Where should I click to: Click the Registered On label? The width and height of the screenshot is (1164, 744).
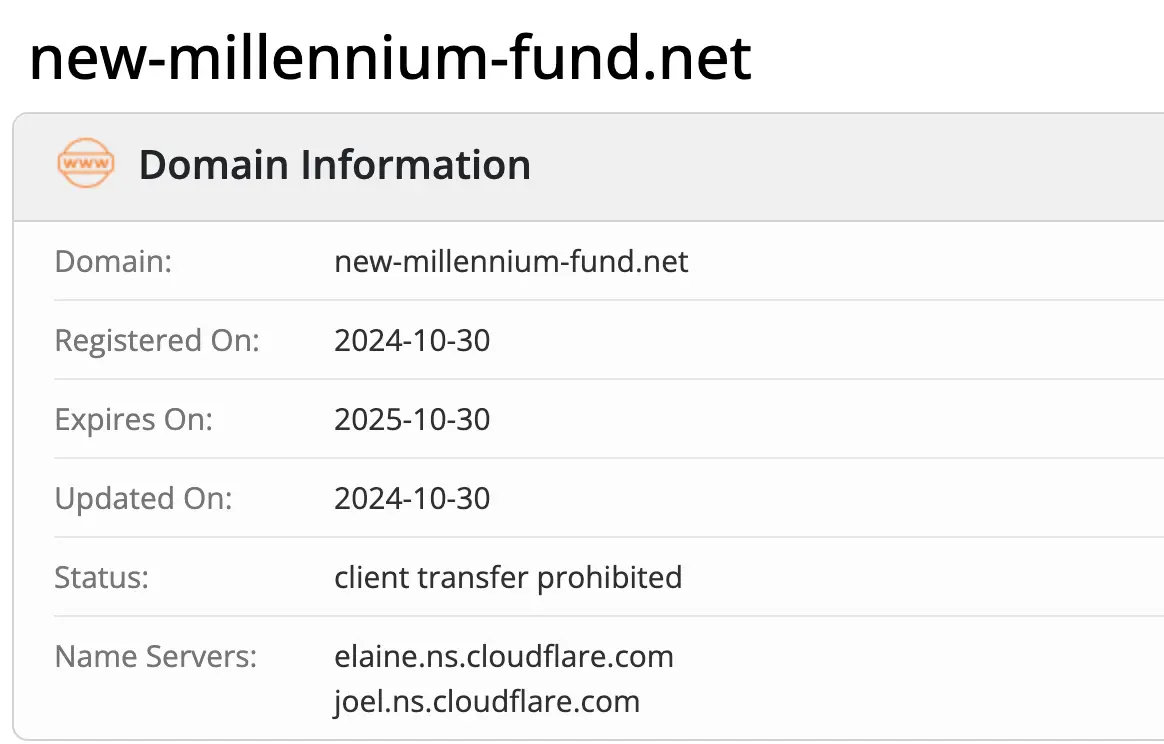pos(156,341)
